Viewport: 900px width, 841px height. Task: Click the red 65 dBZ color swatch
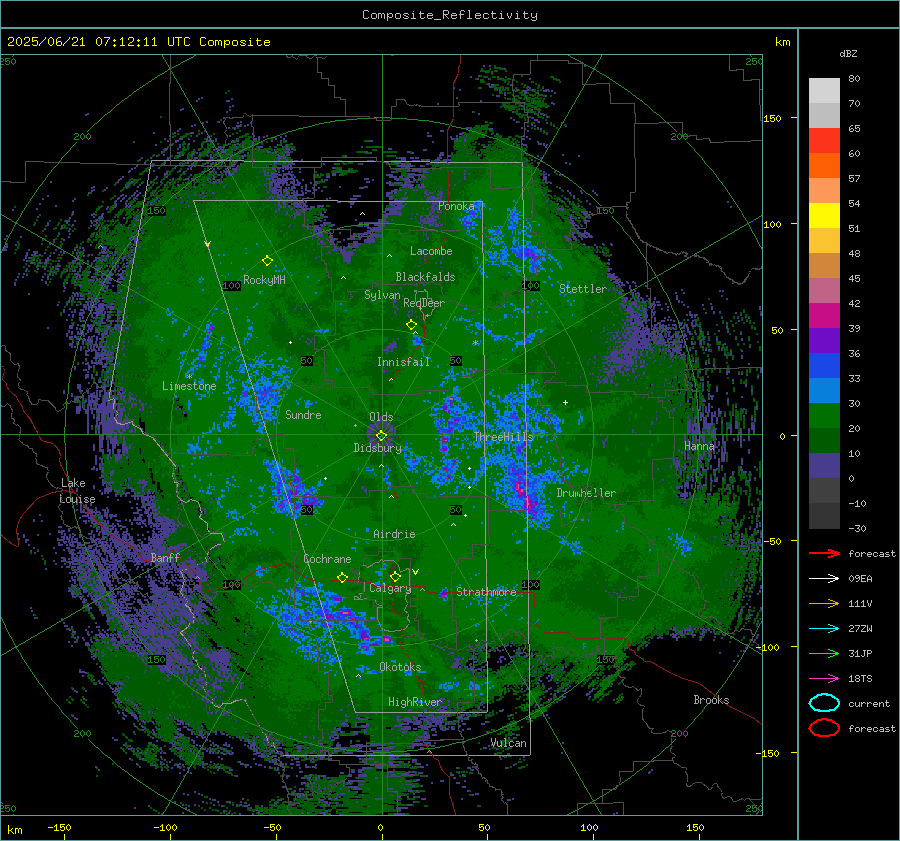pyautogui.click(x=824, y=140)
